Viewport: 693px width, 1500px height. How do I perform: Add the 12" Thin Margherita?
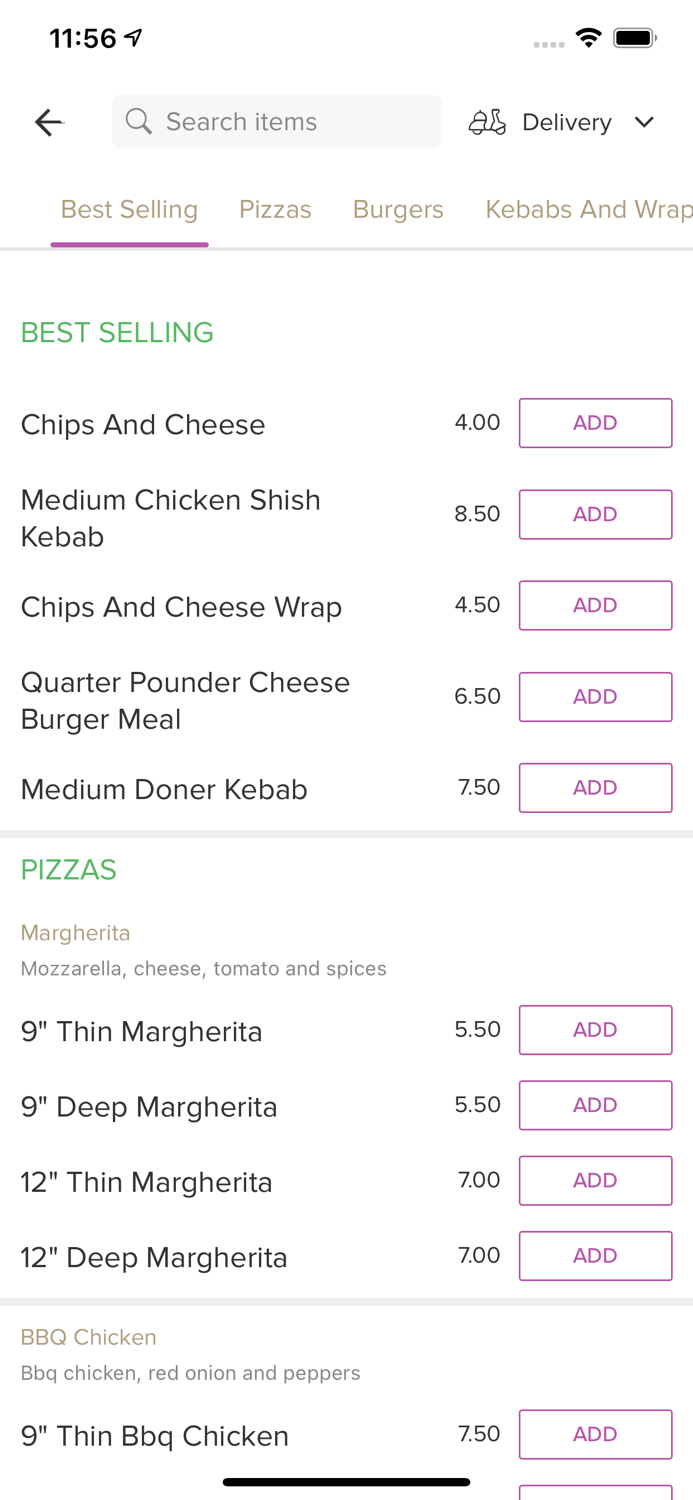click(595, 1180)
